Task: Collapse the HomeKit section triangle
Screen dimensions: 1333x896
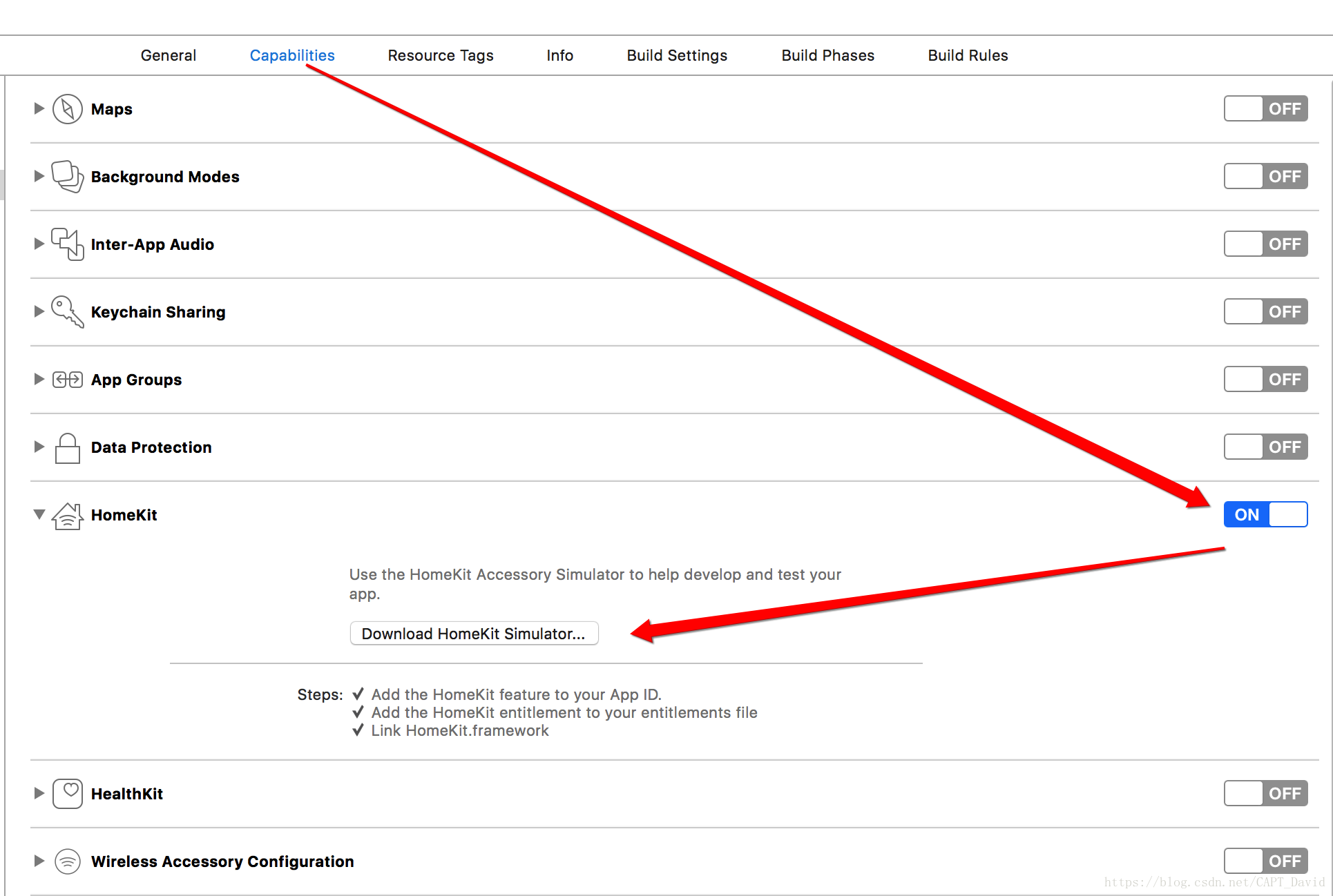Action: point(39,514)
